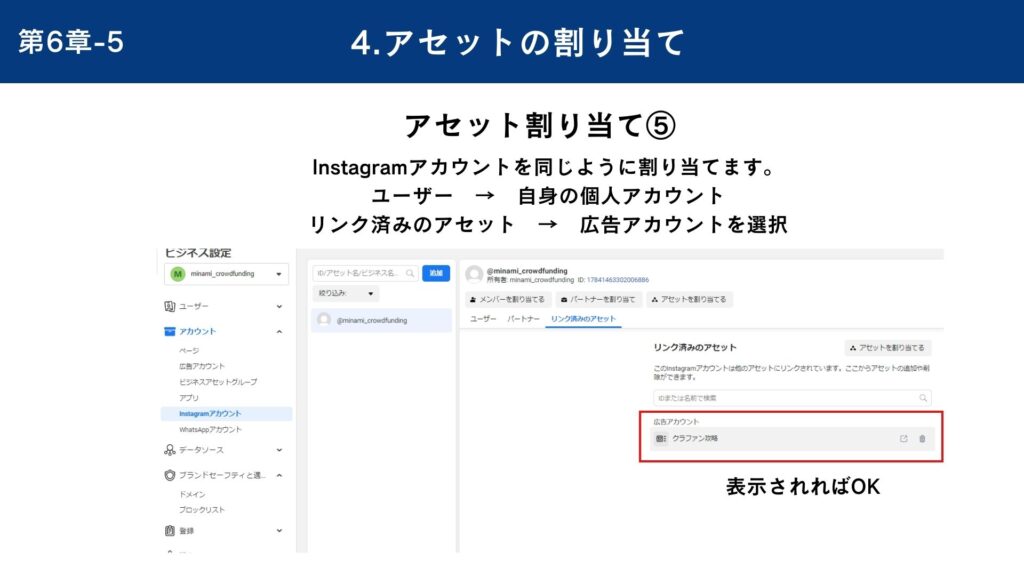Image resolution: width=1024 pixels, height=576 pixels.
Task: Click the magnifier in linked assets search
Action: [923, 398]
